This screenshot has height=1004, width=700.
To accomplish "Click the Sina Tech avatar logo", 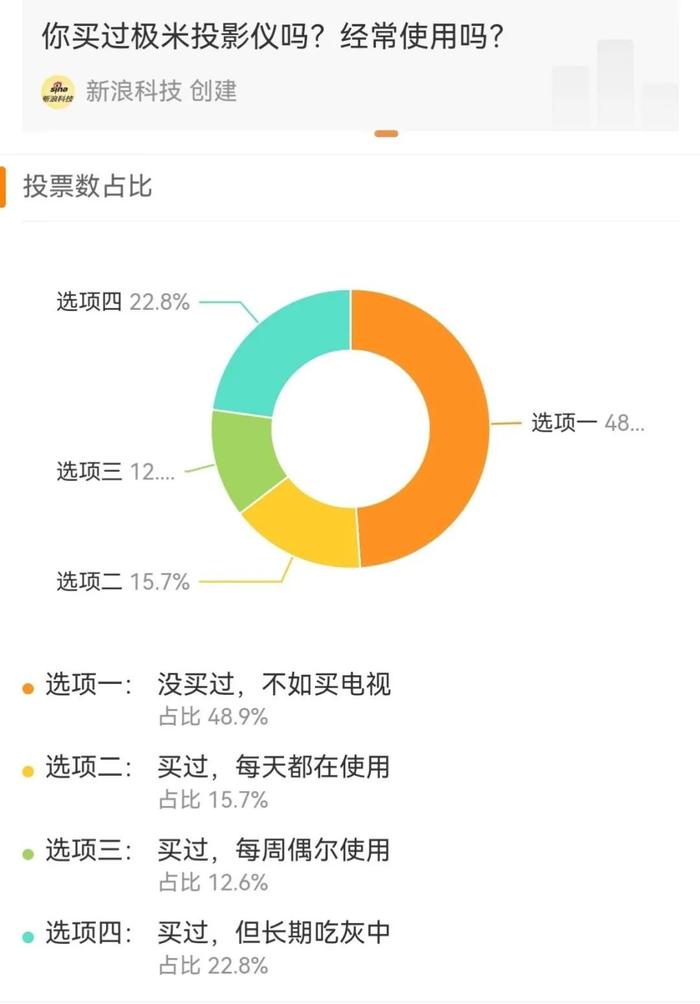I will pyautogui.click(x=58, y=91).
